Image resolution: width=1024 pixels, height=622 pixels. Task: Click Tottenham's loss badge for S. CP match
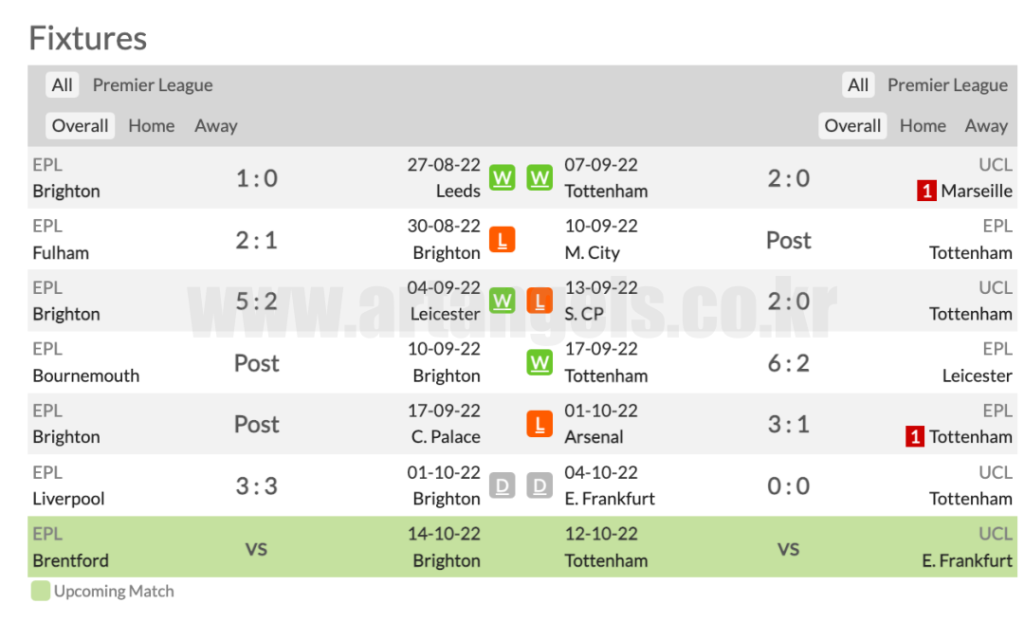tap(540, 301)
